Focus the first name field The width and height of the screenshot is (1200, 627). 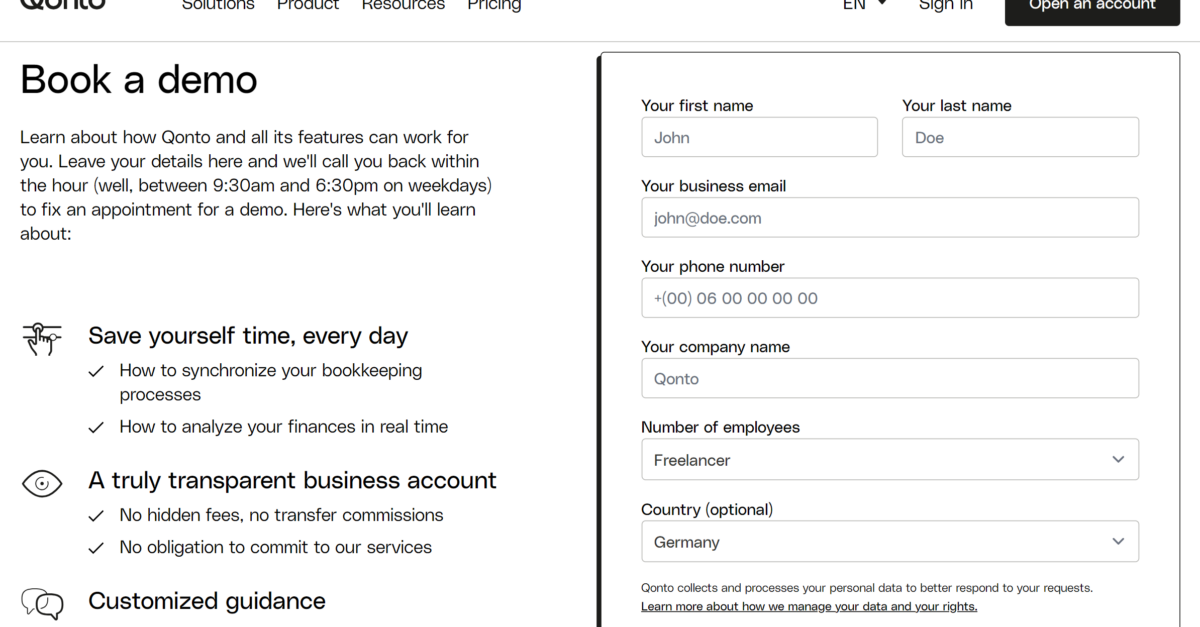point(760,137)
